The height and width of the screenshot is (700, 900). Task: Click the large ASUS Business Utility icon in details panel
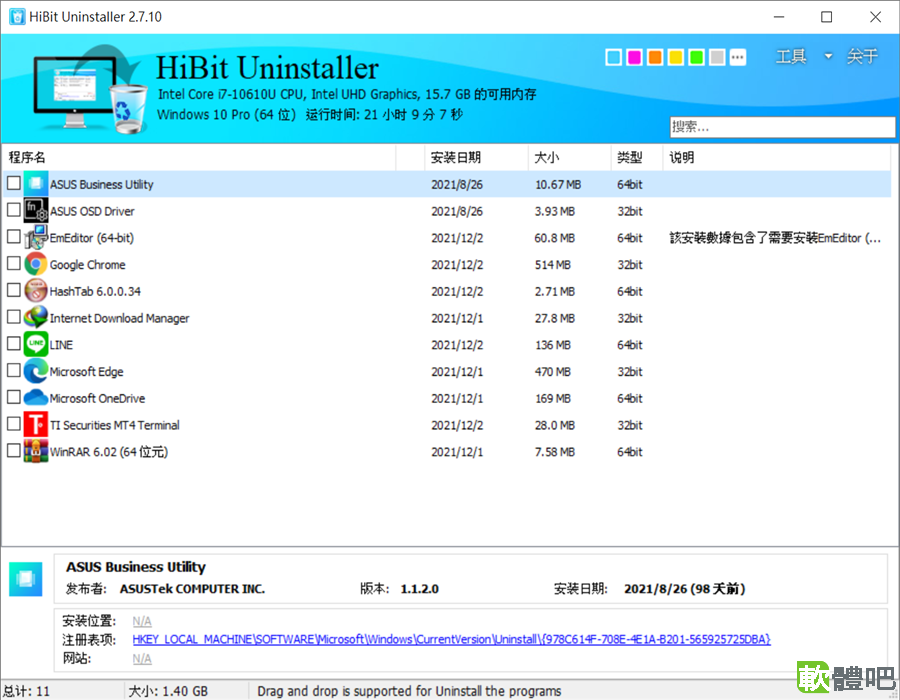pos(26,579)
